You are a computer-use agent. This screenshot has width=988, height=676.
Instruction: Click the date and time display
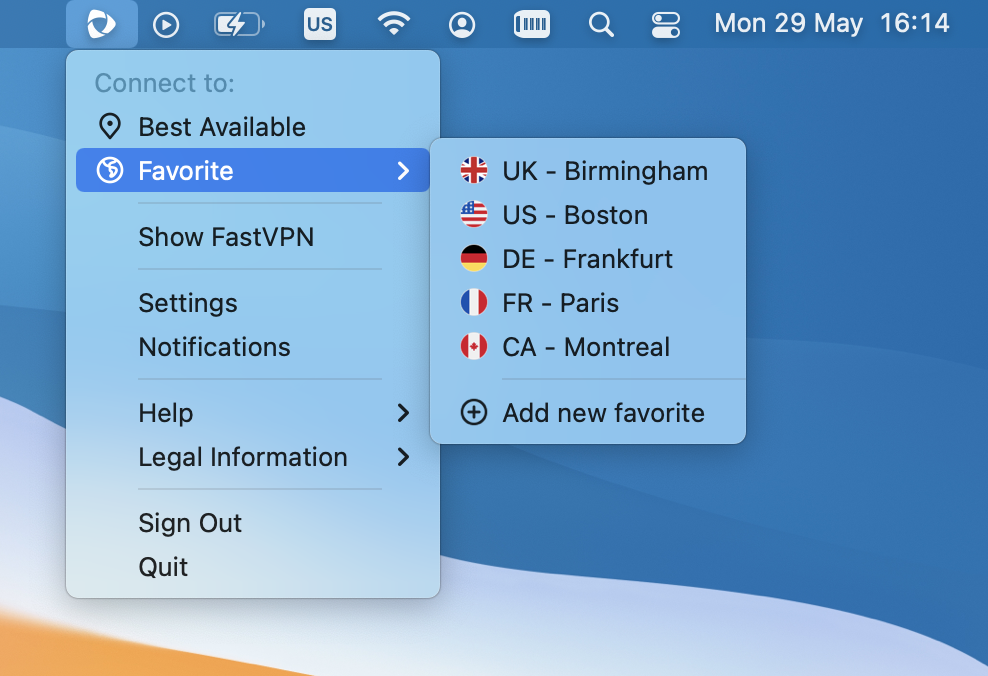[832, 24]
